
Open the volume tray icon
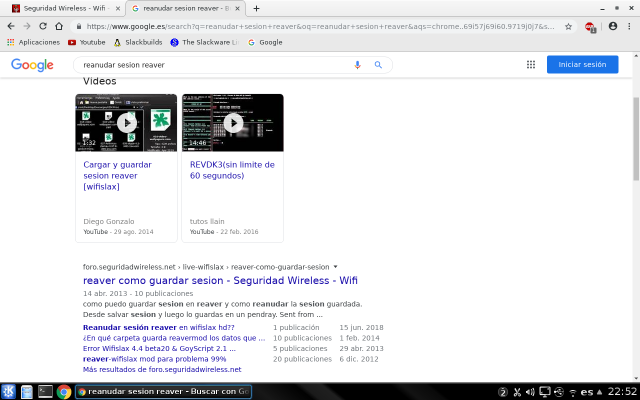[x=530, y=392]
